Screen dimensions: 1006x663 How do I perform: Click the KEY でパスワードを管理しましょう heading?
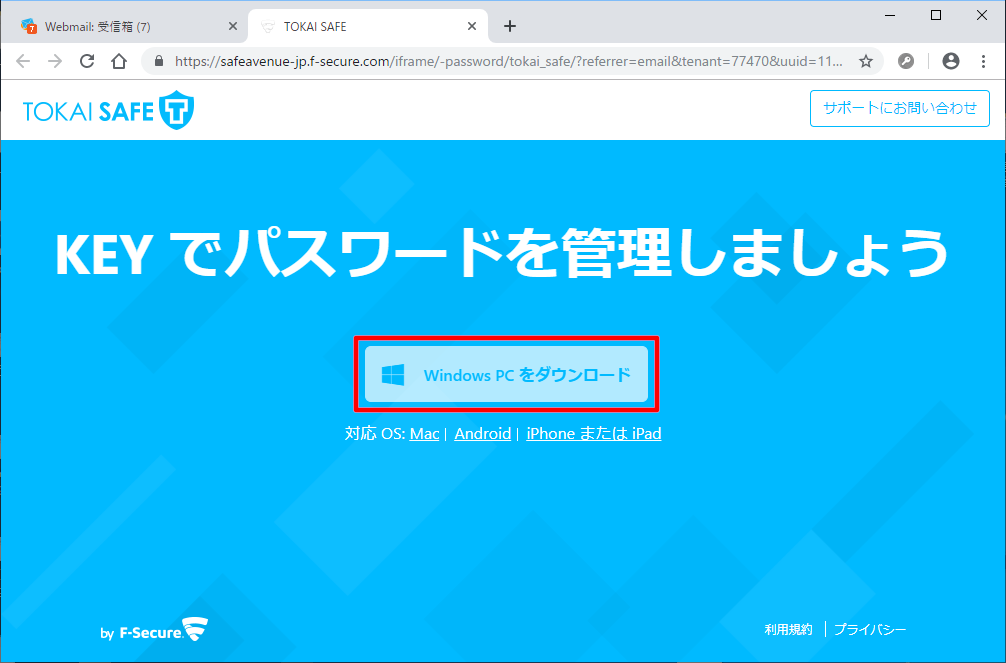click(x=502, y=254)
